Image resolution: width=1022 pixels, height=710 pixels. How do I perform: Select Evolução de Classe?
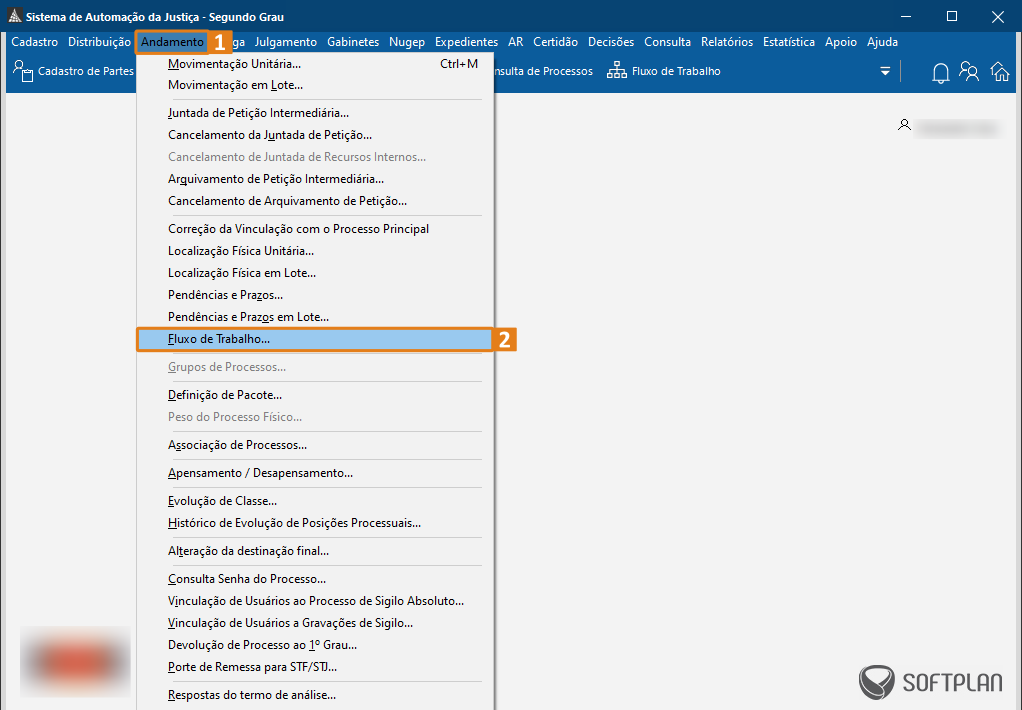(x=315, y=501)
